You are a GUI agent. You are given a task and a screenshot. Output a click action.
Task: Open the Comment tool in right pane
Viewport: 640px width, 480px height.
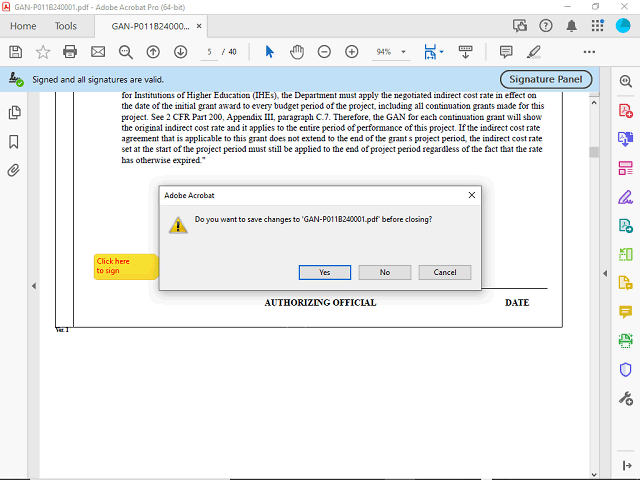click(625, 312)
